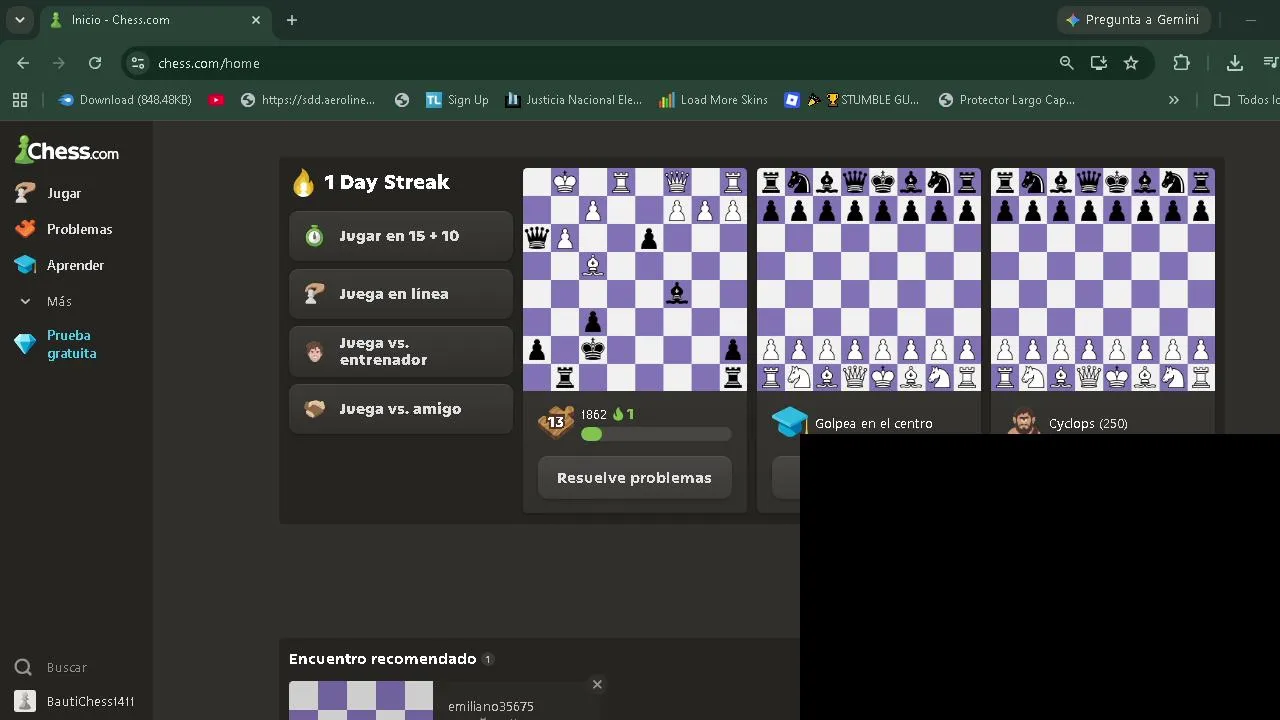The image size is (1280, 720).
Task: Click the Jugar en 15 + 10 clock icon
Action: point(315,236)
